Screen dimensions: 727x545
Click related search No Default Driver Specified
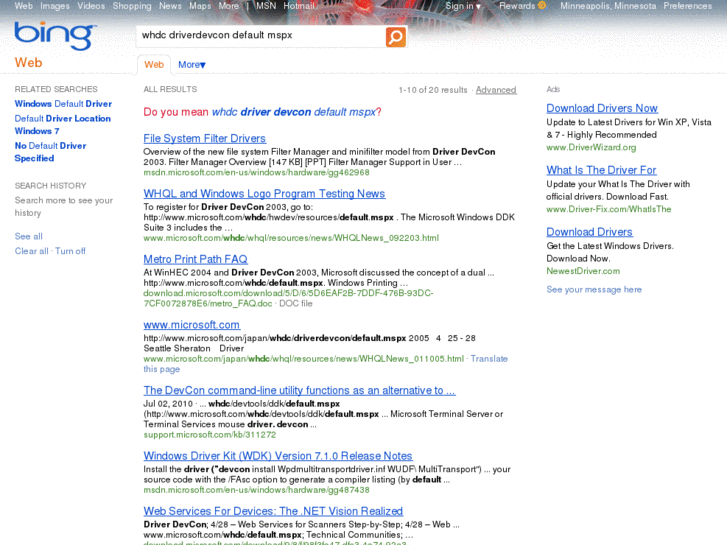tap(50, 152)
